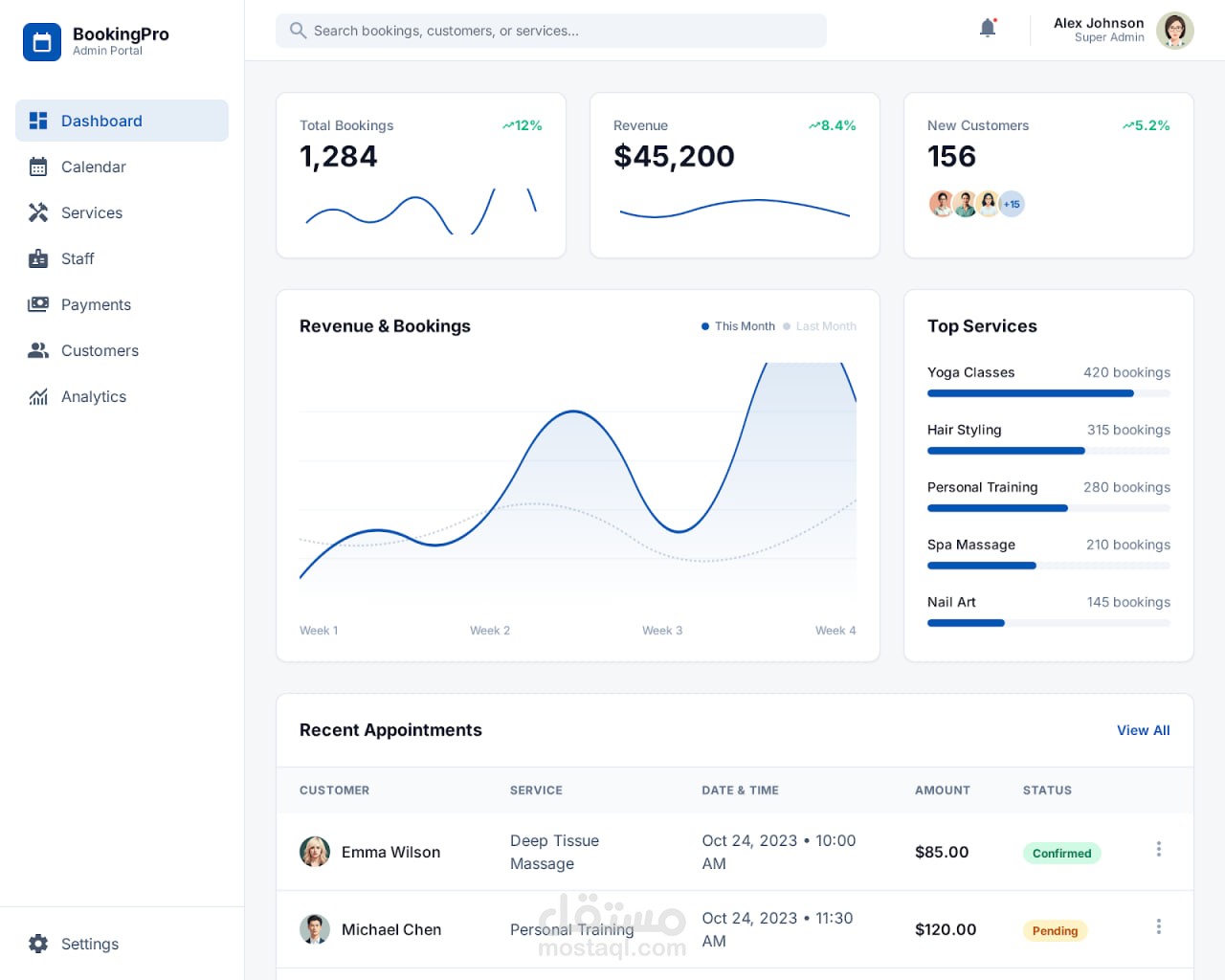The height and width of the screenshot is (980, 1225).
Task: Open notifications via bell icon
Action: pyautogui.click(x=988, y=28)
